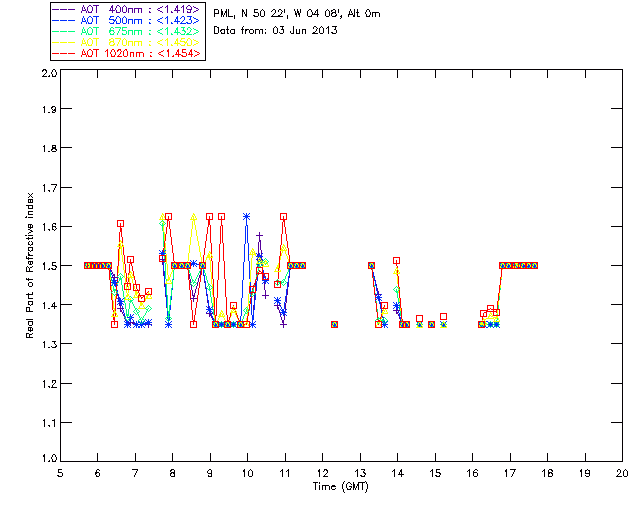Click the AOT 675nm green legend entry

coord(127,31)
